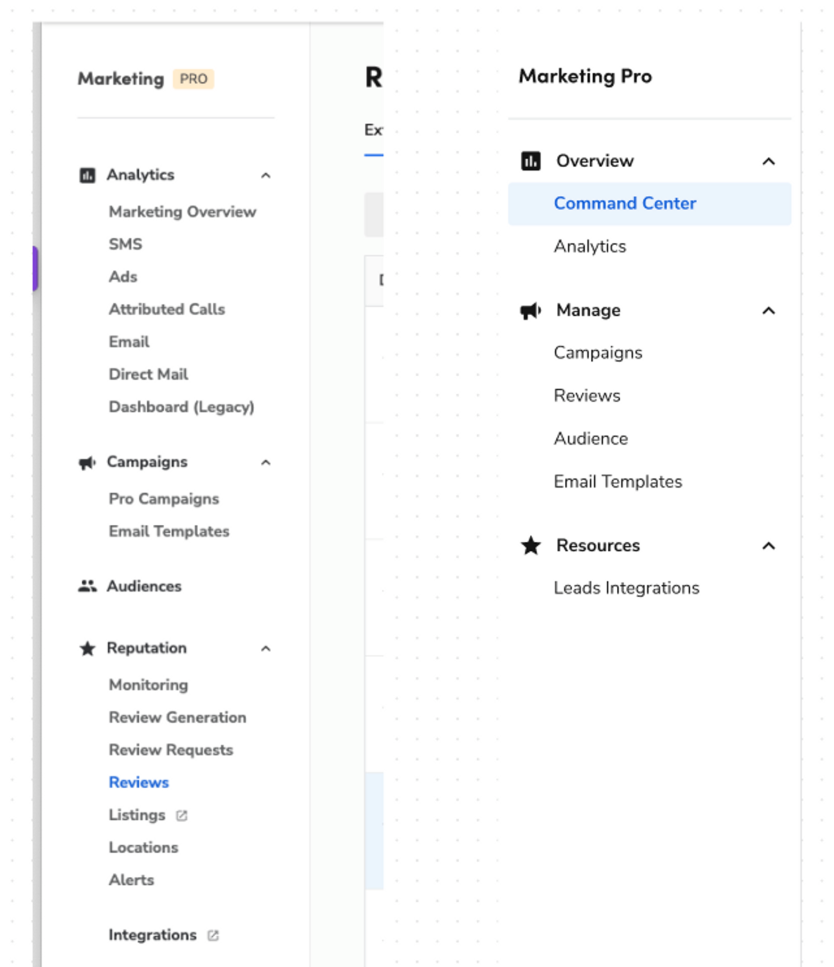Go to Review Requests page
Image resolution: width=834 pixels, height=967 pixels.
tap(170, 750)
